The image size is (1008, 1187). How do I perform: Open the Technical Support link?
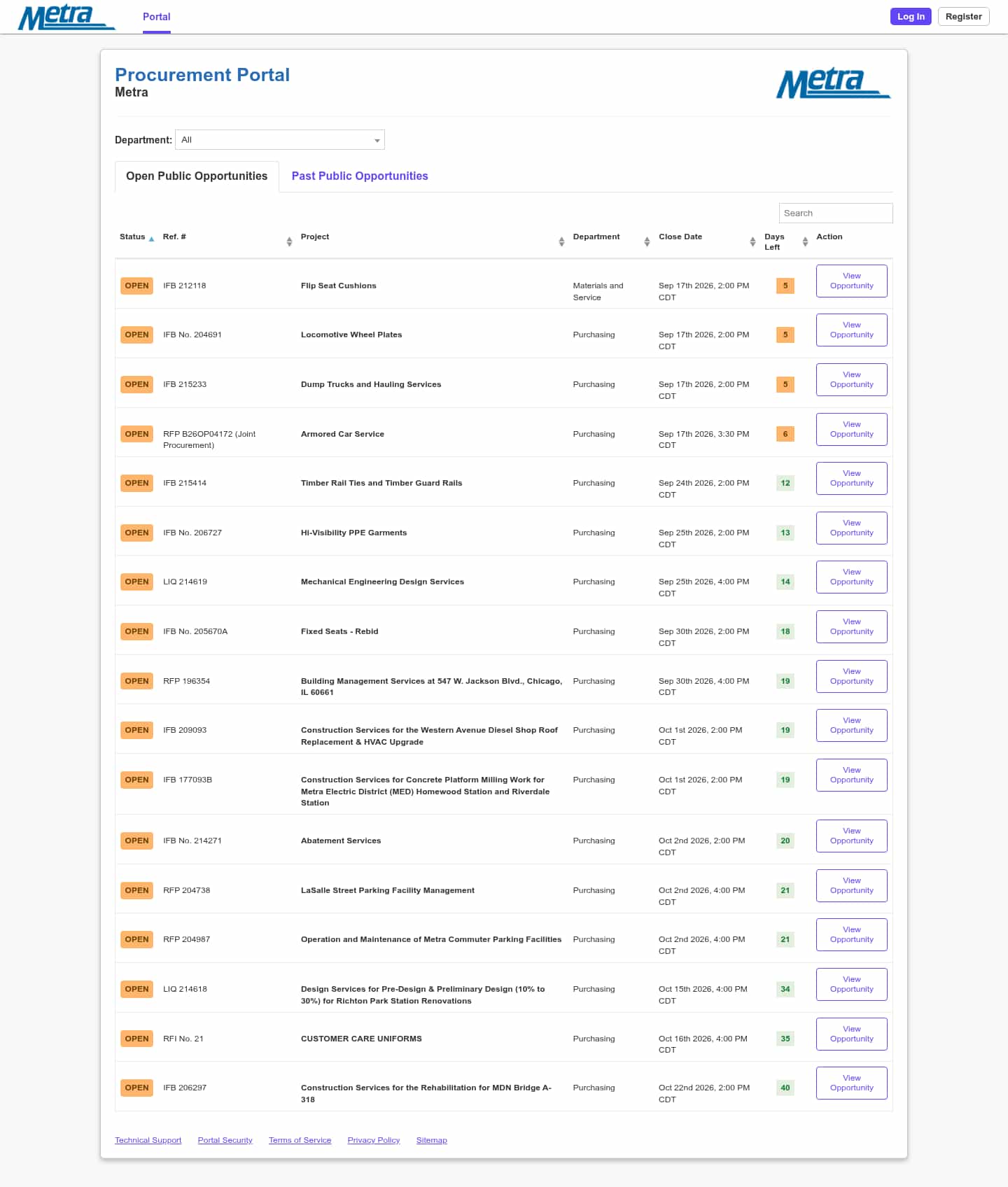pos(148,1140)
